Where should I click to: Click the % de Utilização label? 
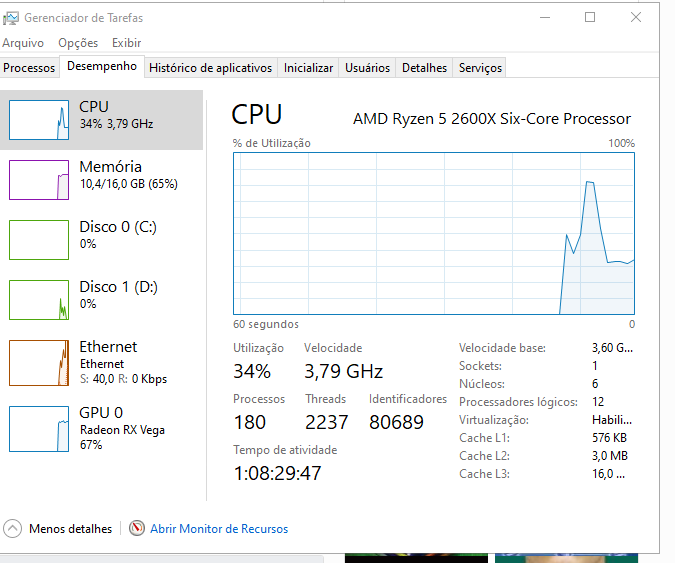(x=272, y=143)
